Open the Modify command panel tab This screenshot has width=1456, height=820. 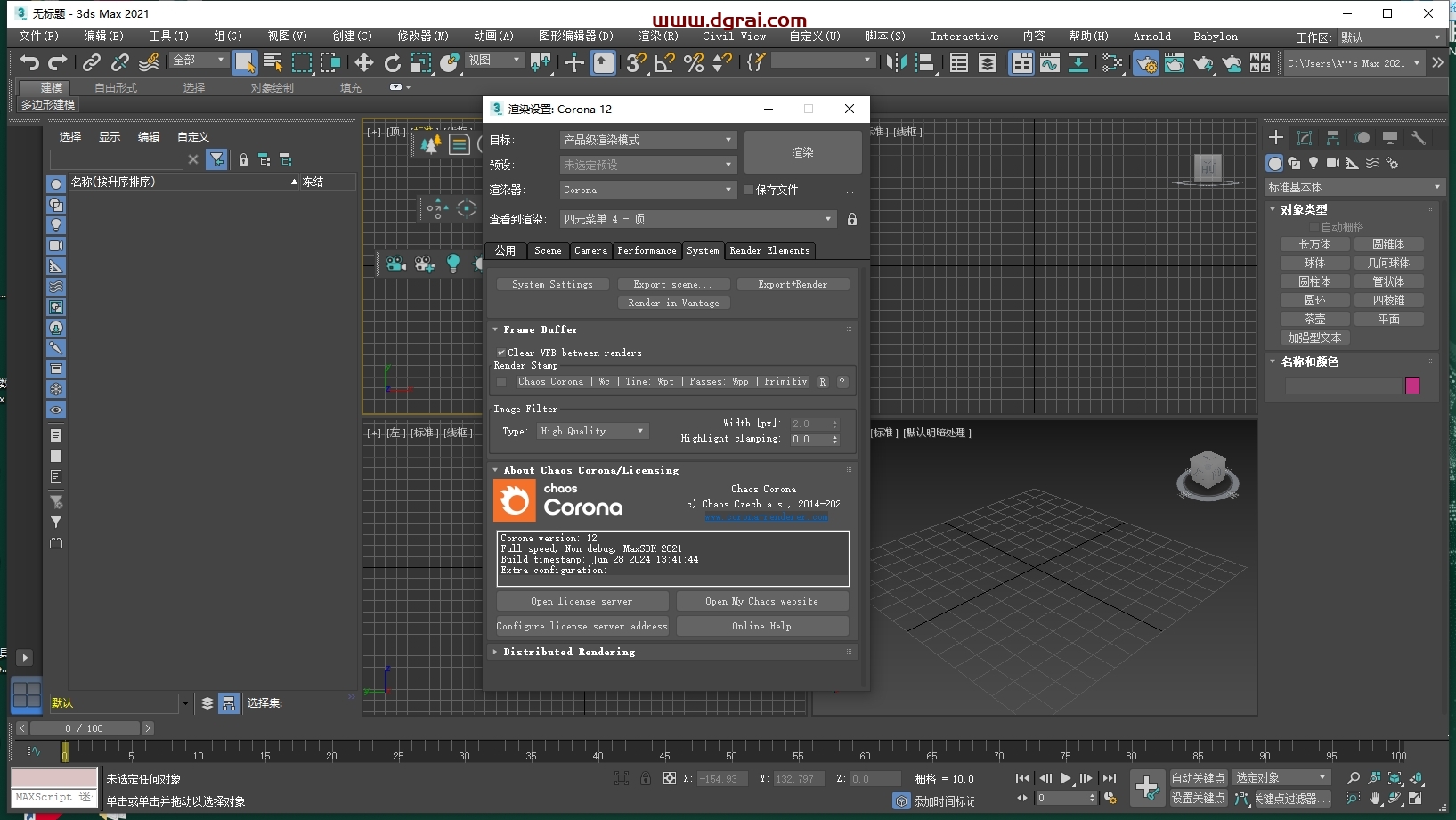click(1305, 138)
